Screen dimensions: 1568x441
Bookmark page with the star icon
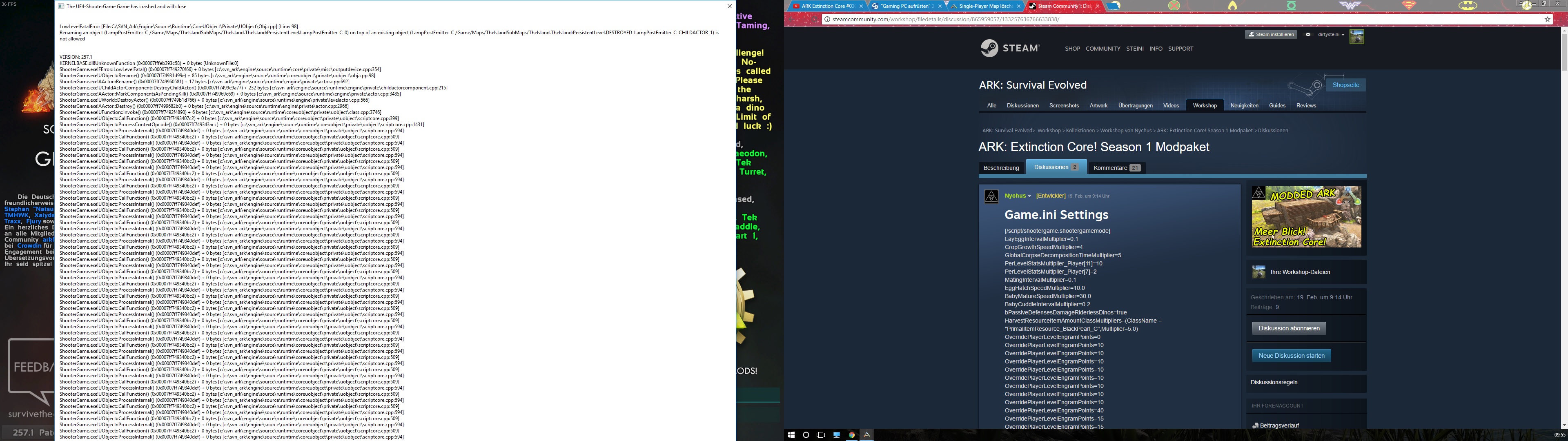click(x=1547, y=20)
